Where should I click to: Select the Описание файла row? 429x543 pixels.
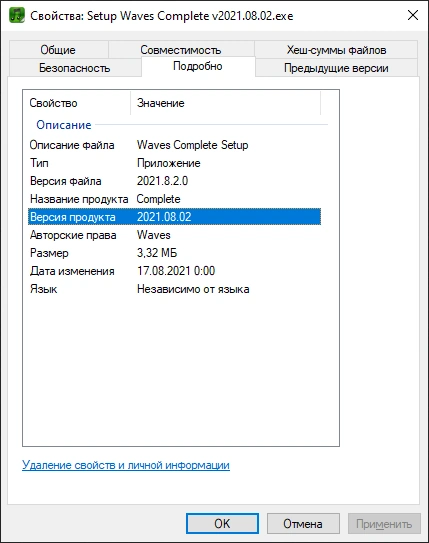point(175,145)
